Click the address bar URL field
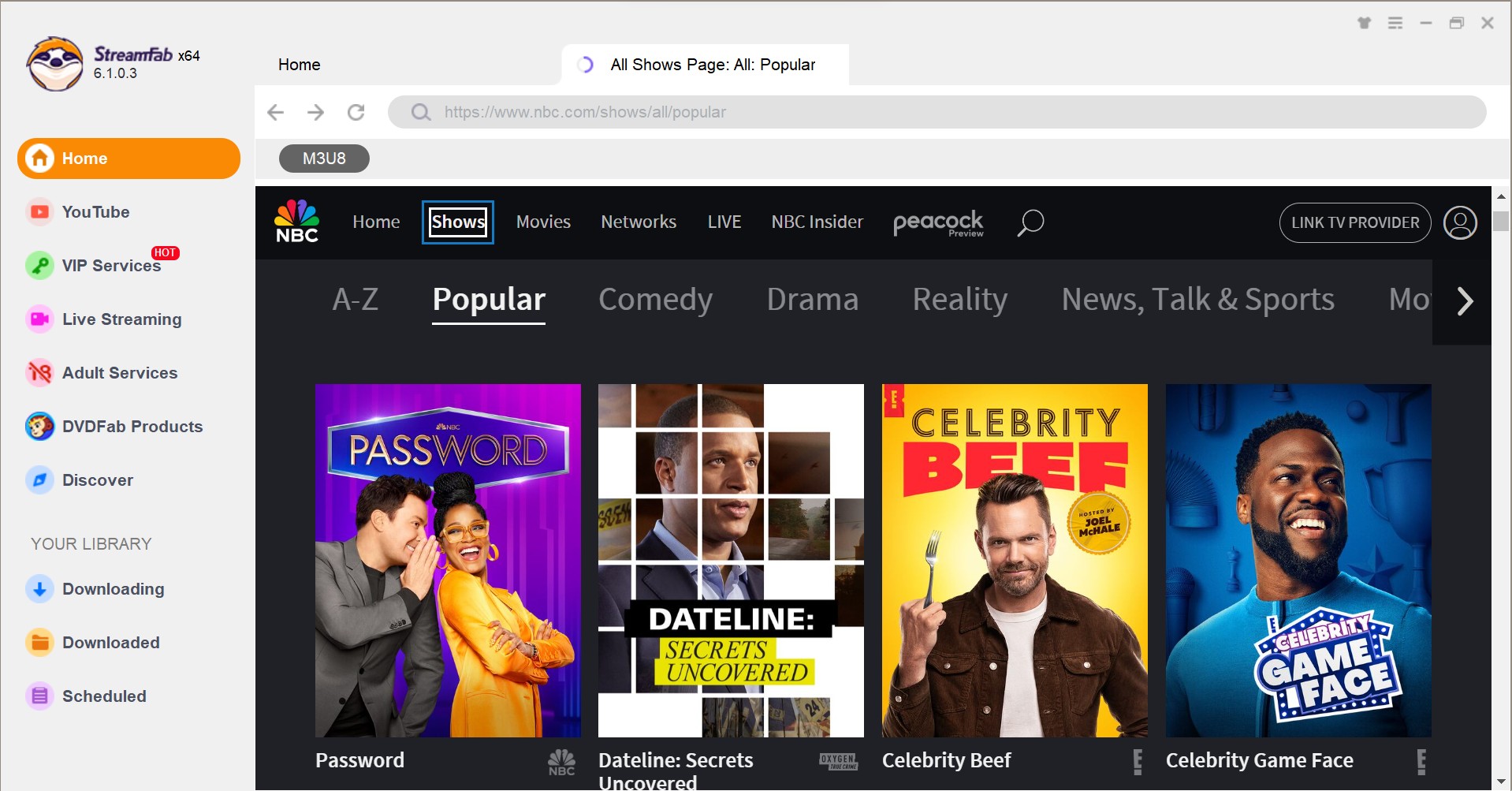Image resolution: width=1512 pixels, height=791 pixels. coord(937,112)
